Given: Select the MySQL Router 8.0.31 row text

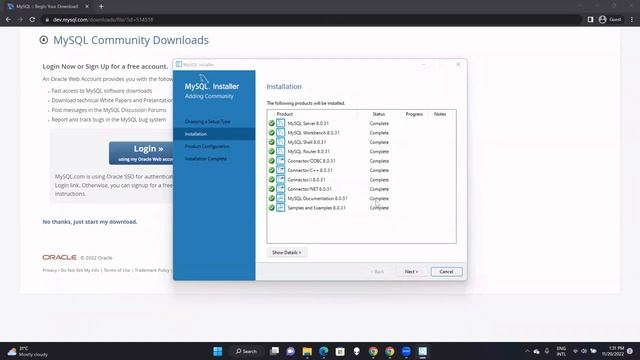Looking at the screenshot, I should click(309, 151).
